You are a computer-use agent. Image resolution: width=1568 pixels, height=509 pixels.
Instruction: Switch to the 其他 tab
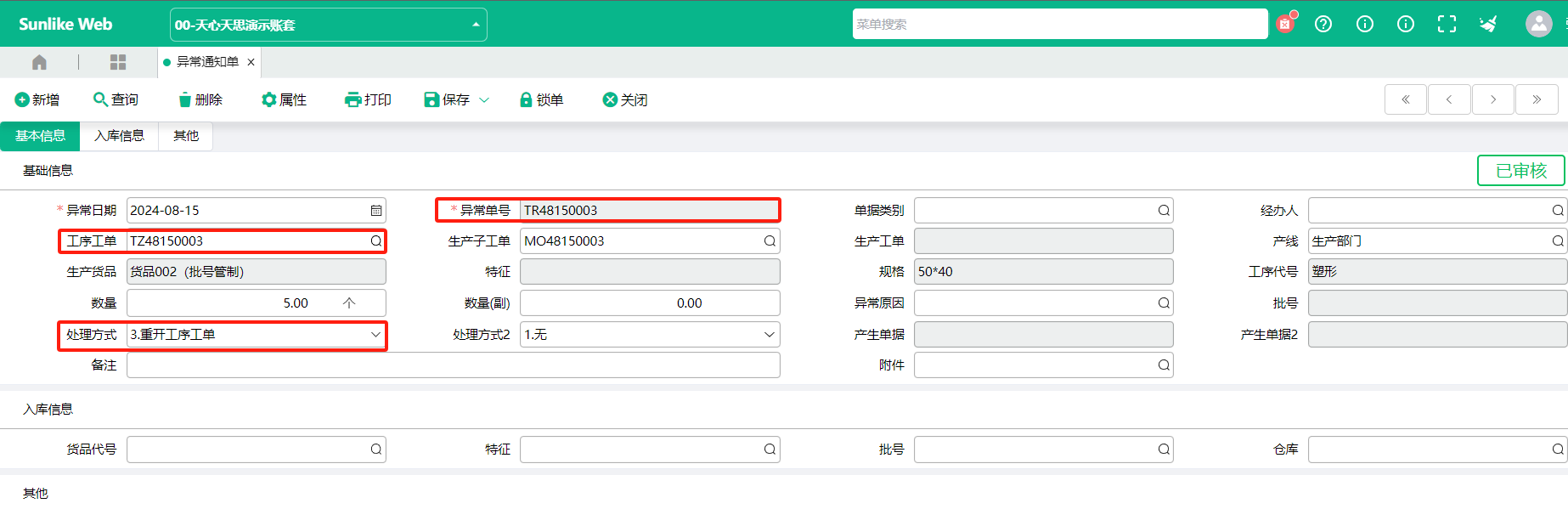186,136
